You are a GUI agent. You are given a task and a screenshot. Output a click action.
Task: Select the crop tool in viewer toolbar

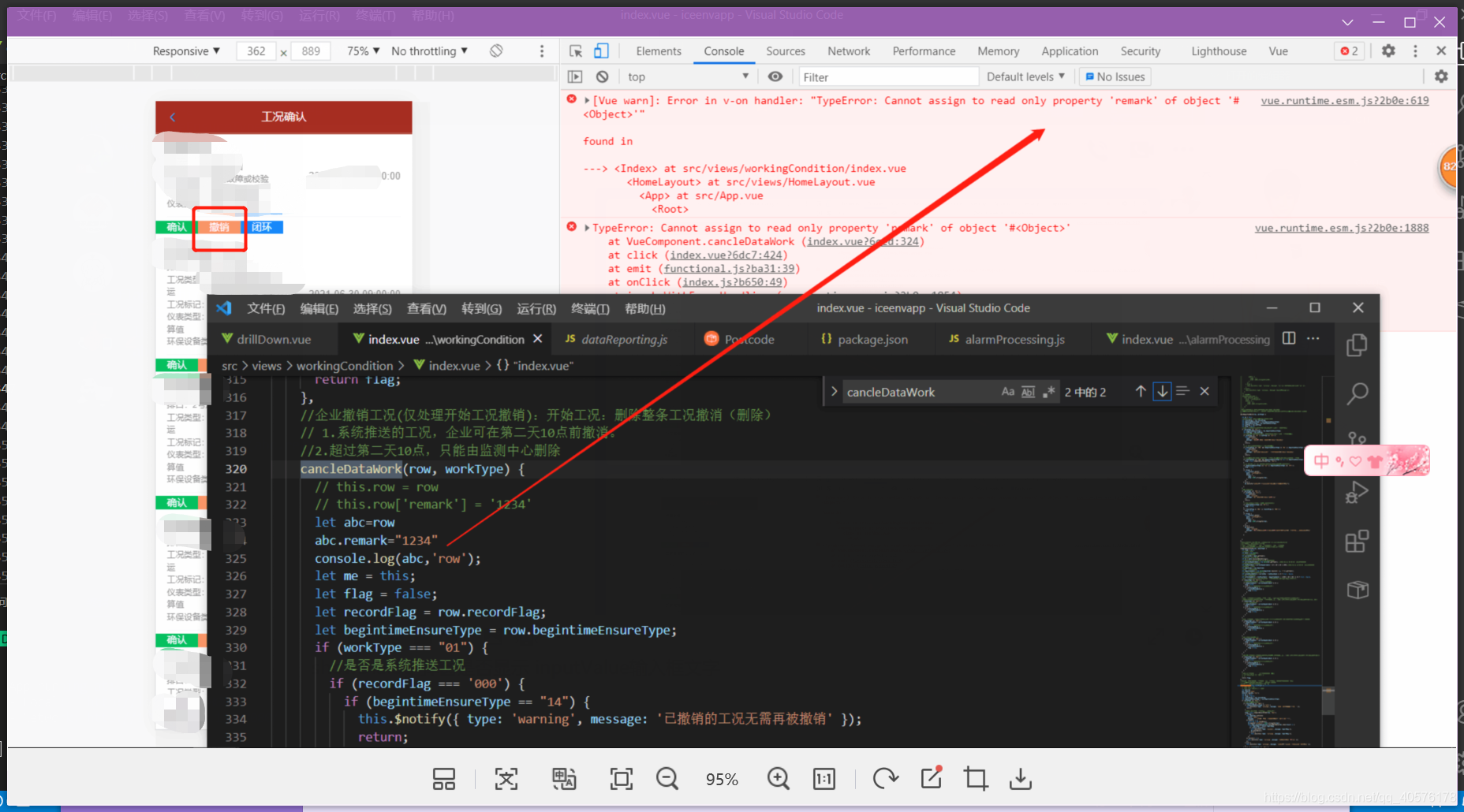pos(976,779)
